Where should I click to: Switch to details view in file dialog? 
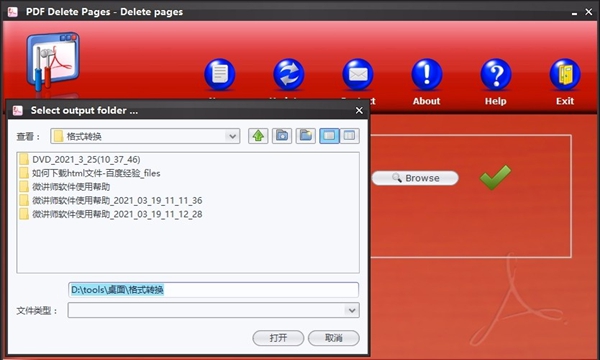pos(349,136)
